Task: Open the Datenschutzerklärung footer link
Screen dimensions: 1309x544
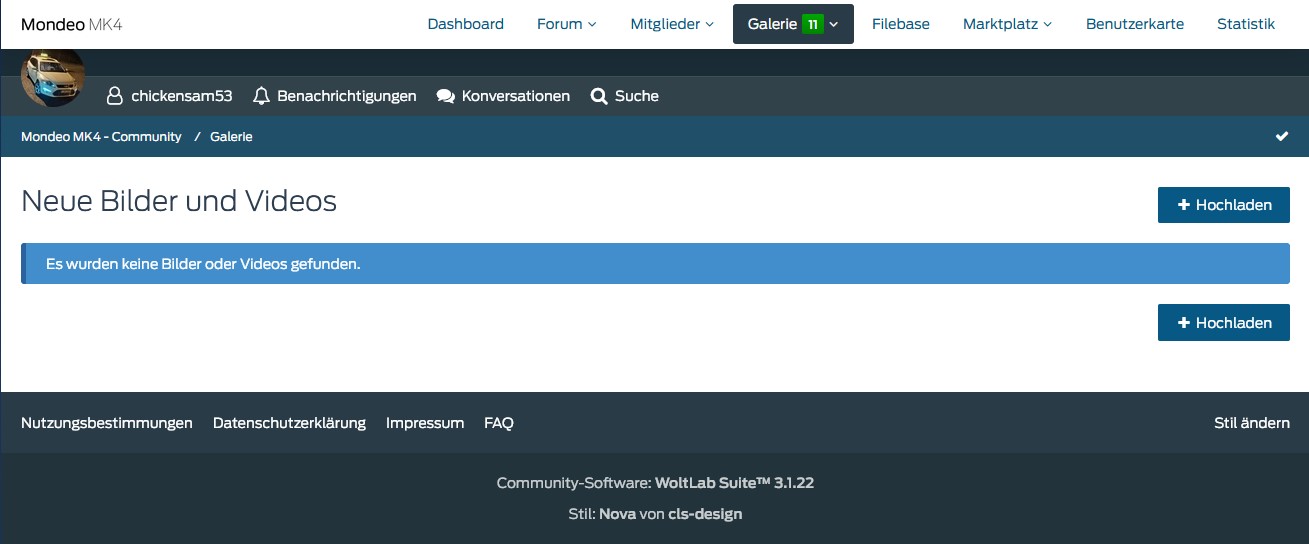Action: pyautogui.click(x=289, y=423)
